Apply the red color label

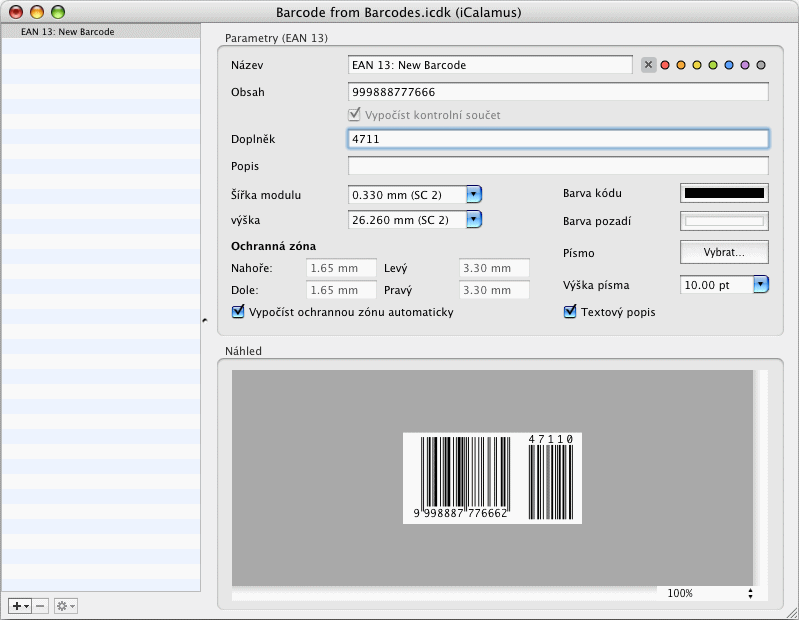click(x=665, y=65)
